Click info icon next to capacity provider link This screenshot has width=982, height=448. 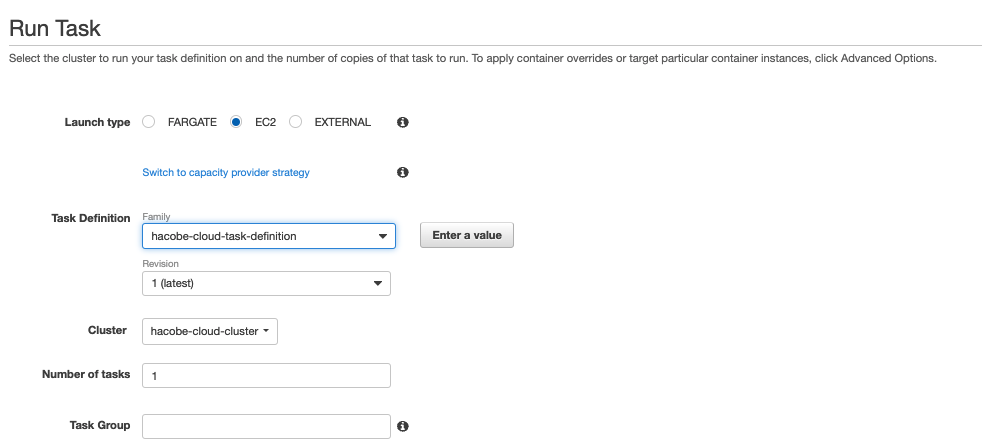[402, 172]
